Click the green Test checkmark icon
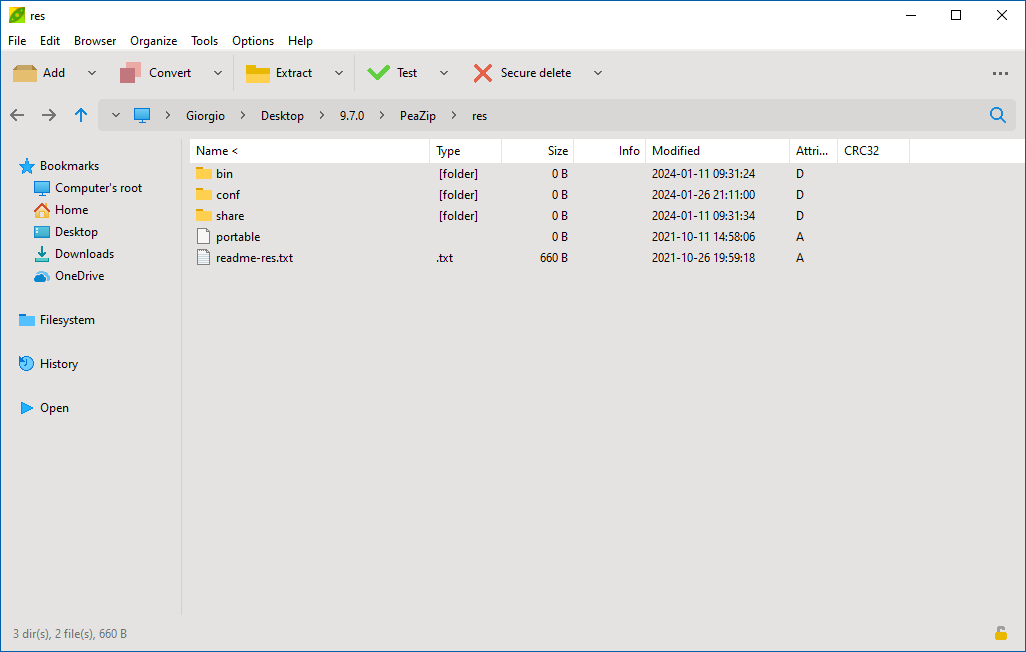Screen dimensions: 1026x652 [x=378, y=73]
